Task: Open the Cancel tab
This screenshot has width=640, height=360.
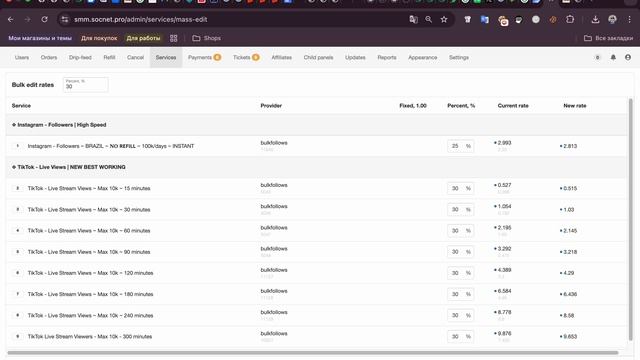Action: coord(135,58)
